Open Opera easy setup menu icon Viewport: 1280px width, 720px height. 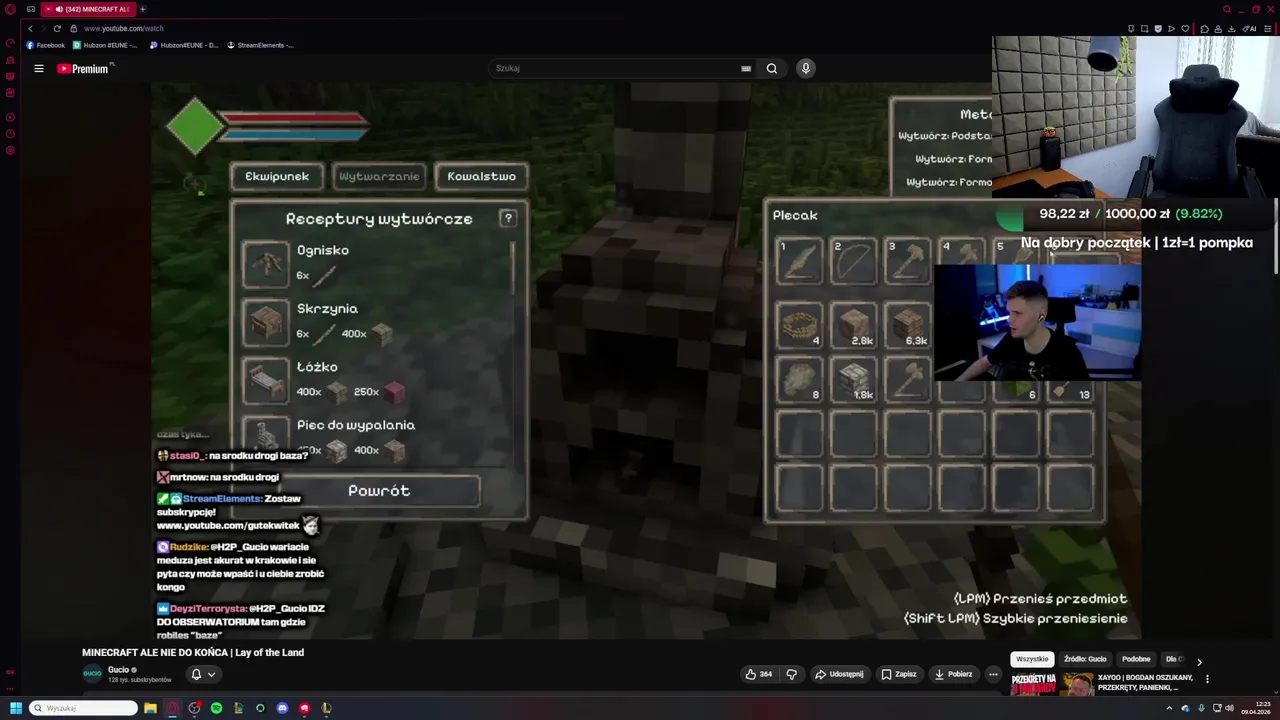click(x=1268, y=28)
